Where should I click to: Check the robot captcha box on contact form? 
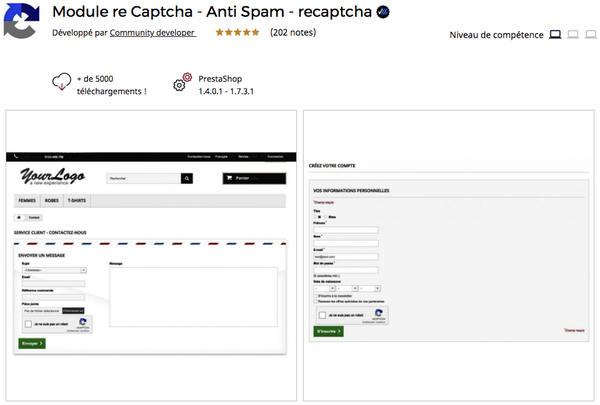coord(29,324)
